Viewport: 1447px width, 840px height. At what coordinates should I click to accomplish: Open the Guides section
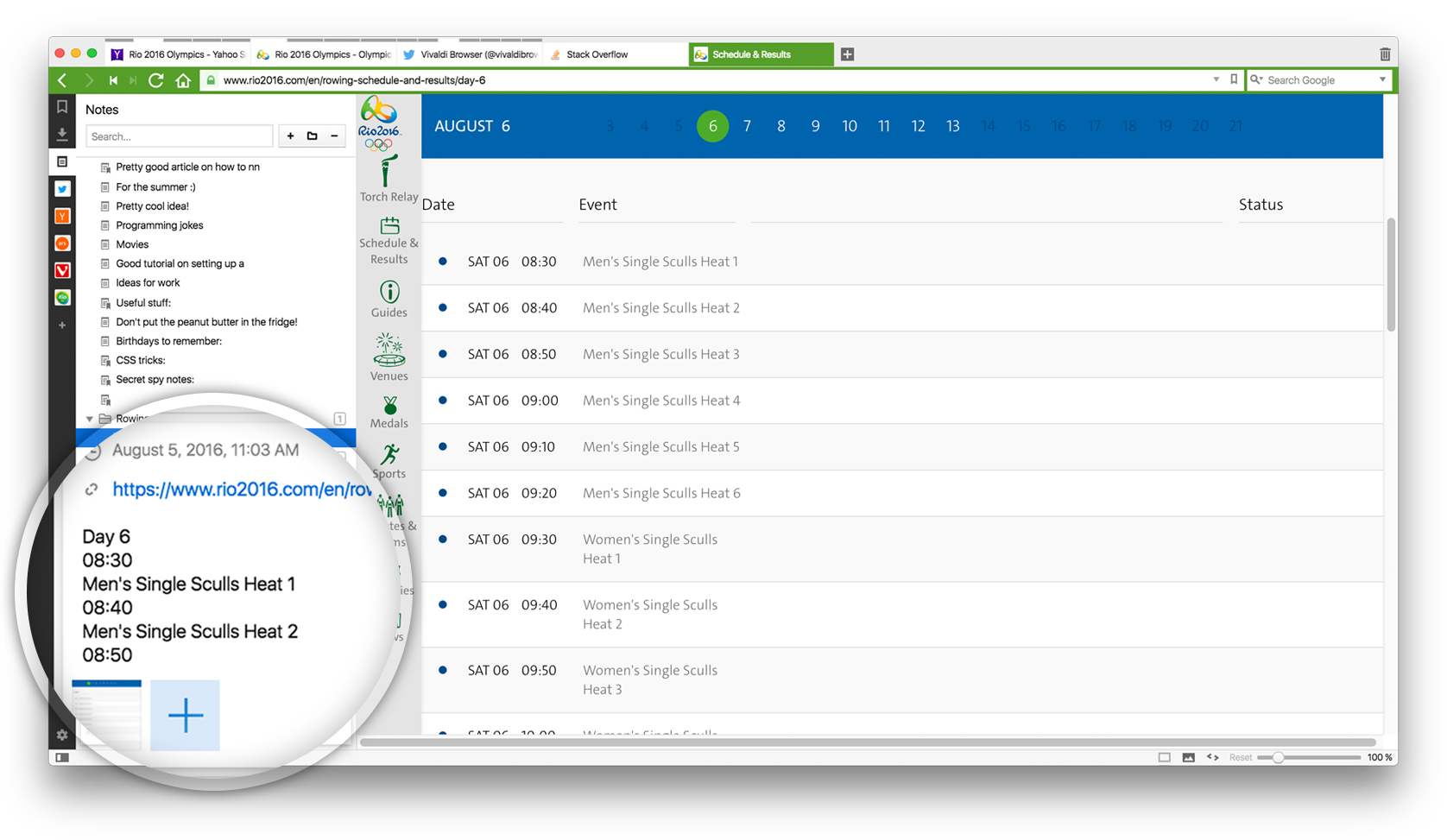[x=389, y=300]
